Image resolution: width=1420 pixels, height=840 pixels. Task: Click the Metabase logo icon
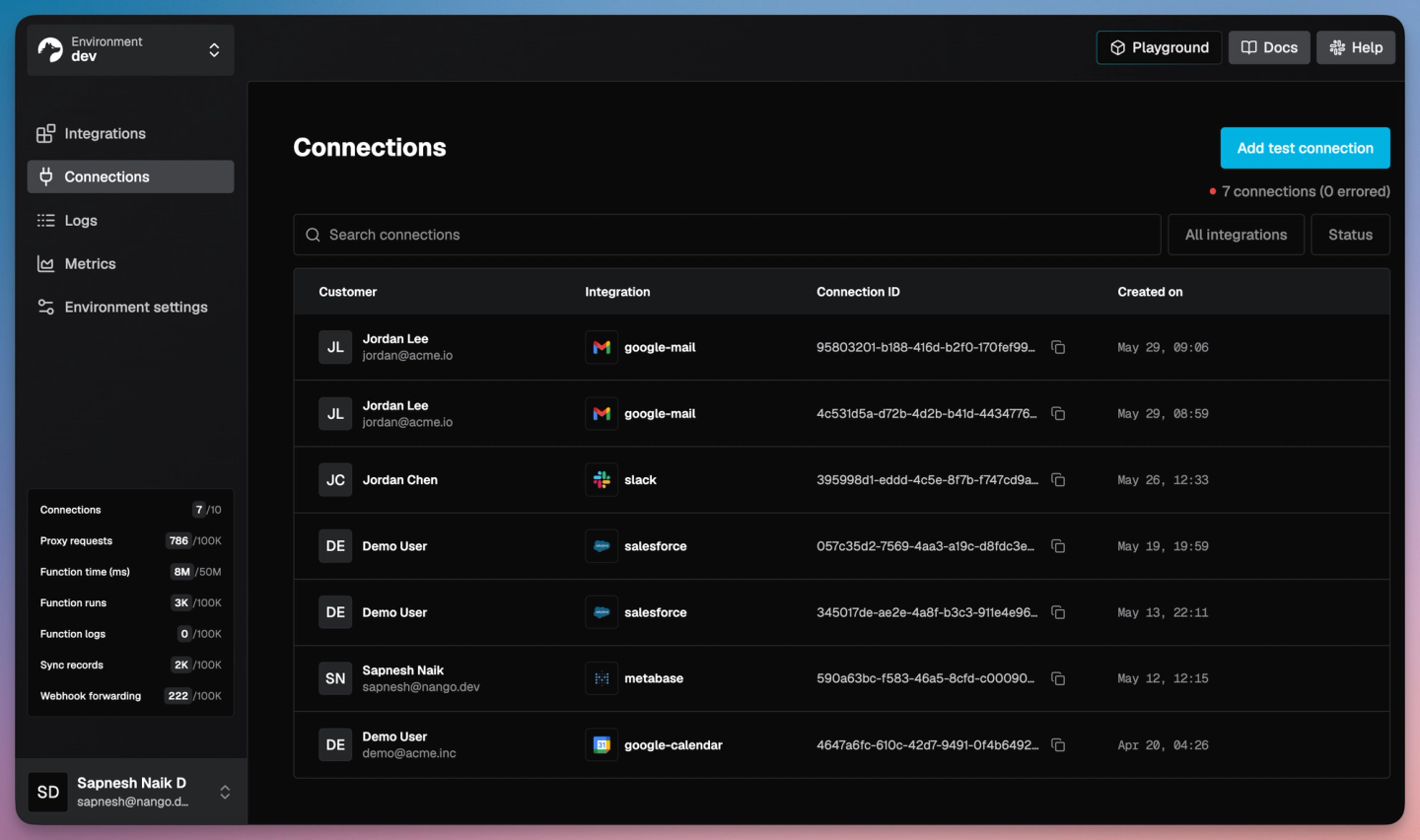[x=602, y=678]
